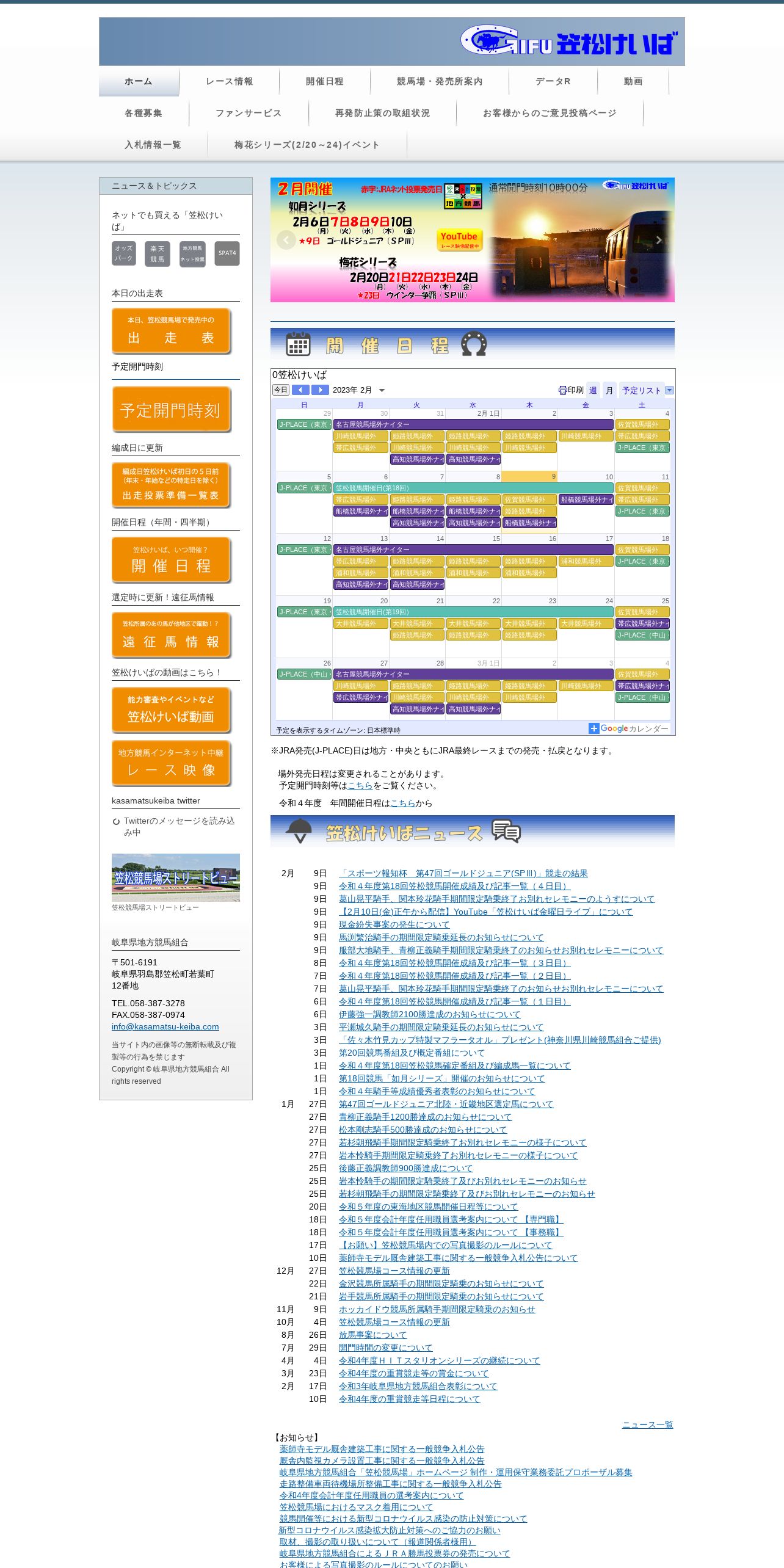Screen dimensions: 784x1568
Task: Open the レース映像 button
Action: coord(171,763)
